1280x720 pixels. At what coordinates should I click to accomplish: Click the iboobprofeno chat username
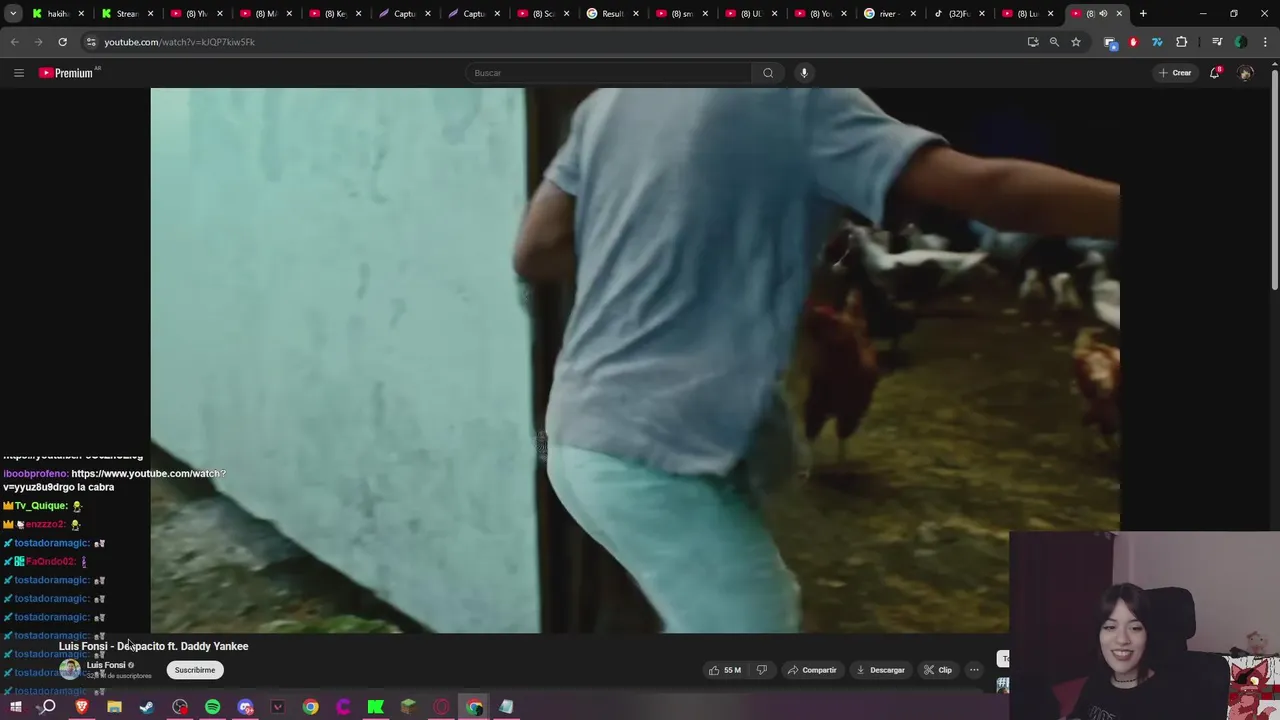[35, 474]
